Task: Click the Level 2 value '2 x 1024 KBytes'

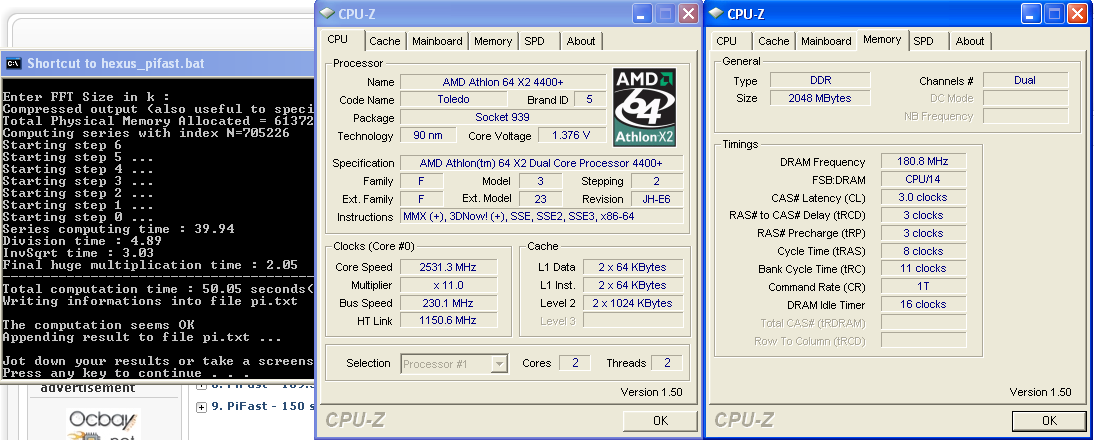Action: [x=632, y=303]
